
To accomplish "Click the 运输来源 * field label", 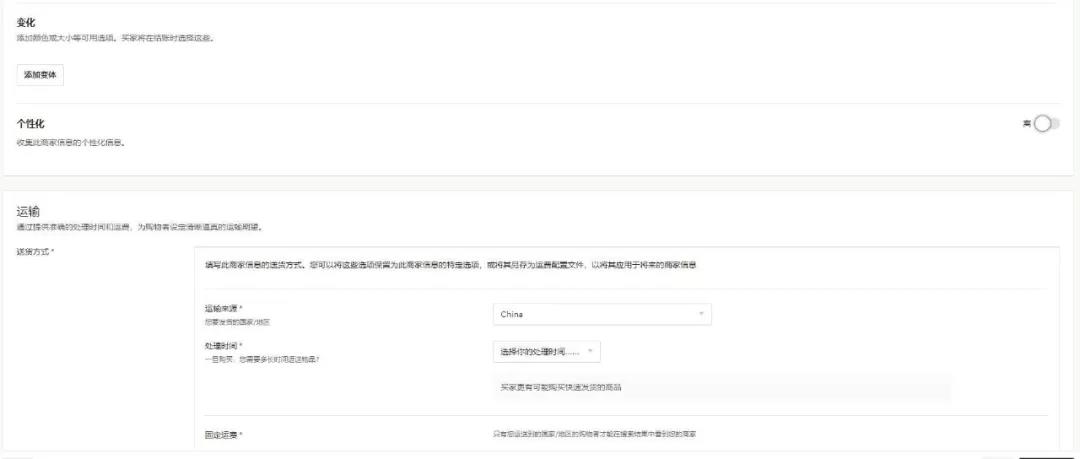I will tap(224, 309).
